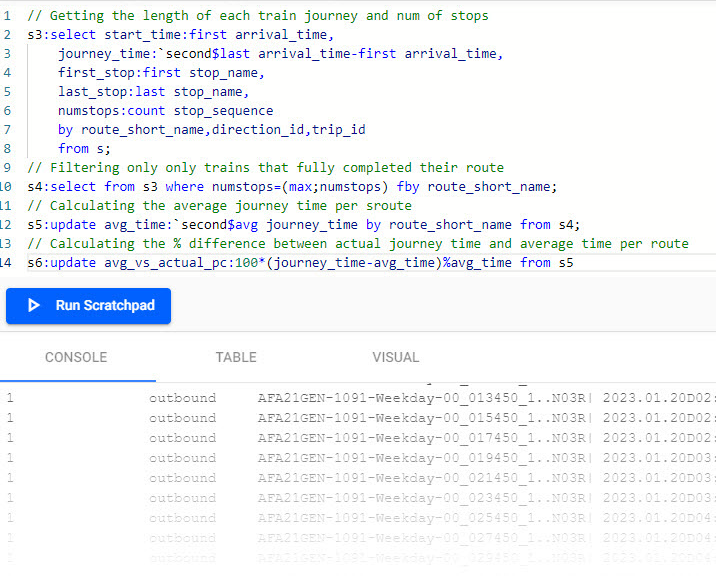
Task: Click the numstops:count stop_sequence line
Action: click(165, 110)
